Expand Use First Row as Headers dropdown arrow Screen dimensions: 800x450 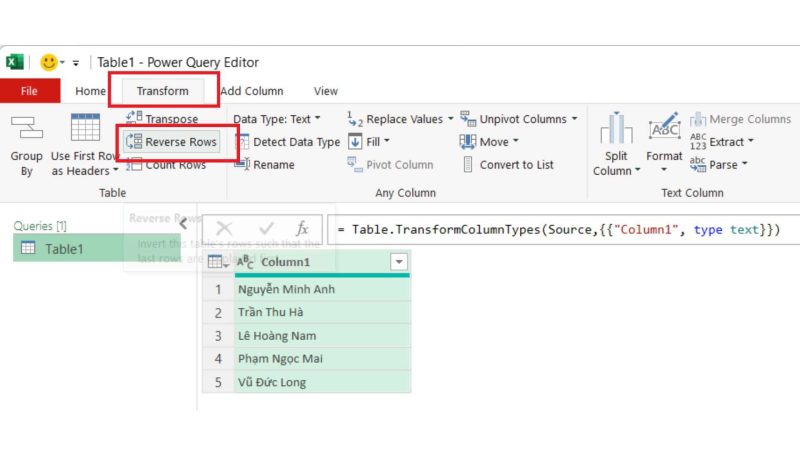tap(116, 170)
